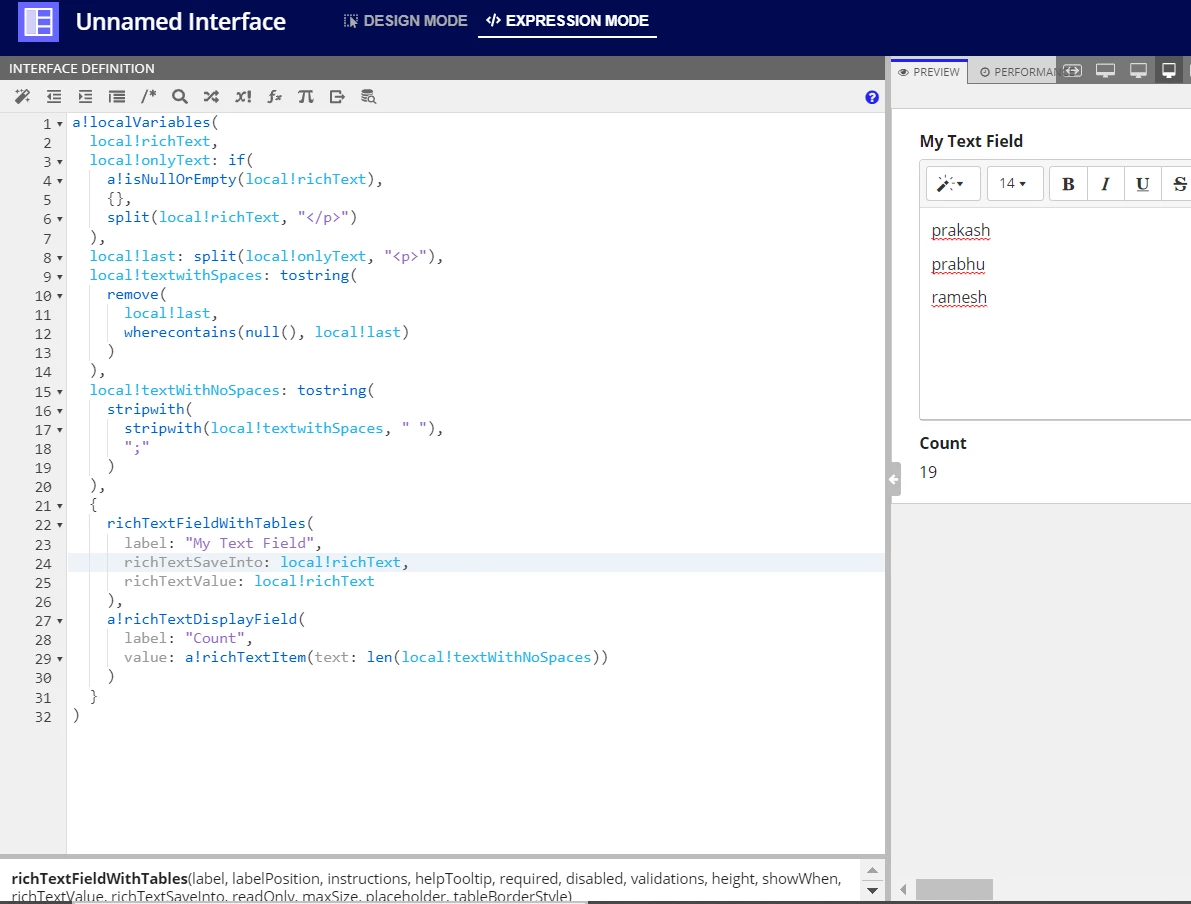
Task: Select the wide desktop preview icon
Action: pyautogui.click(x=1105, y=71)
